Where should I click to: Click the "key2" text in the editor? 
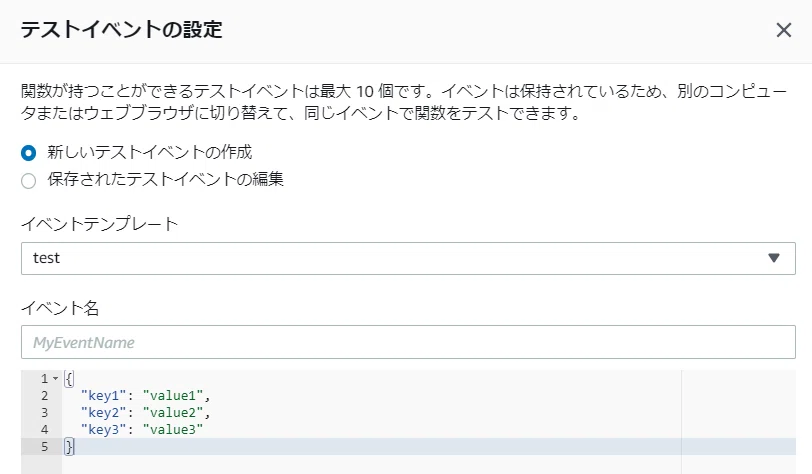(104, 412)
